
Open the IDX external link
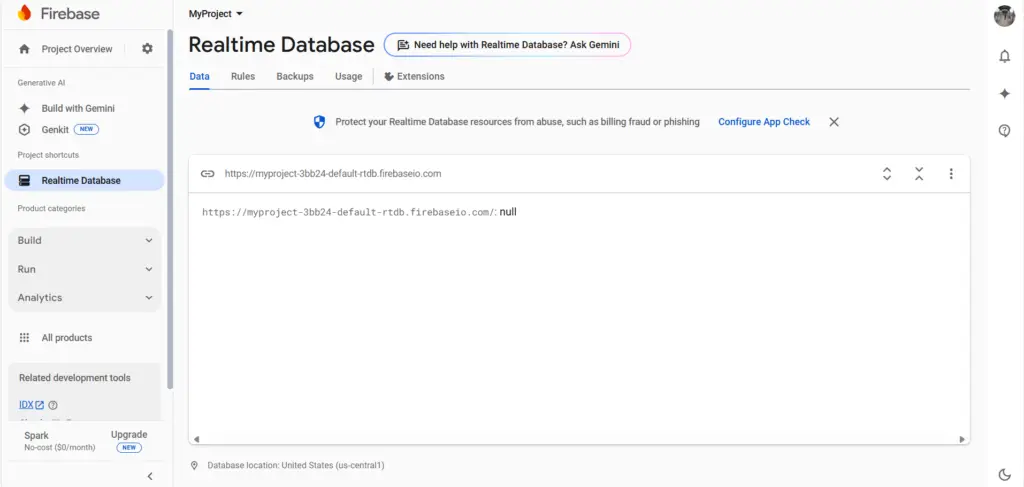tap(31, 405)
